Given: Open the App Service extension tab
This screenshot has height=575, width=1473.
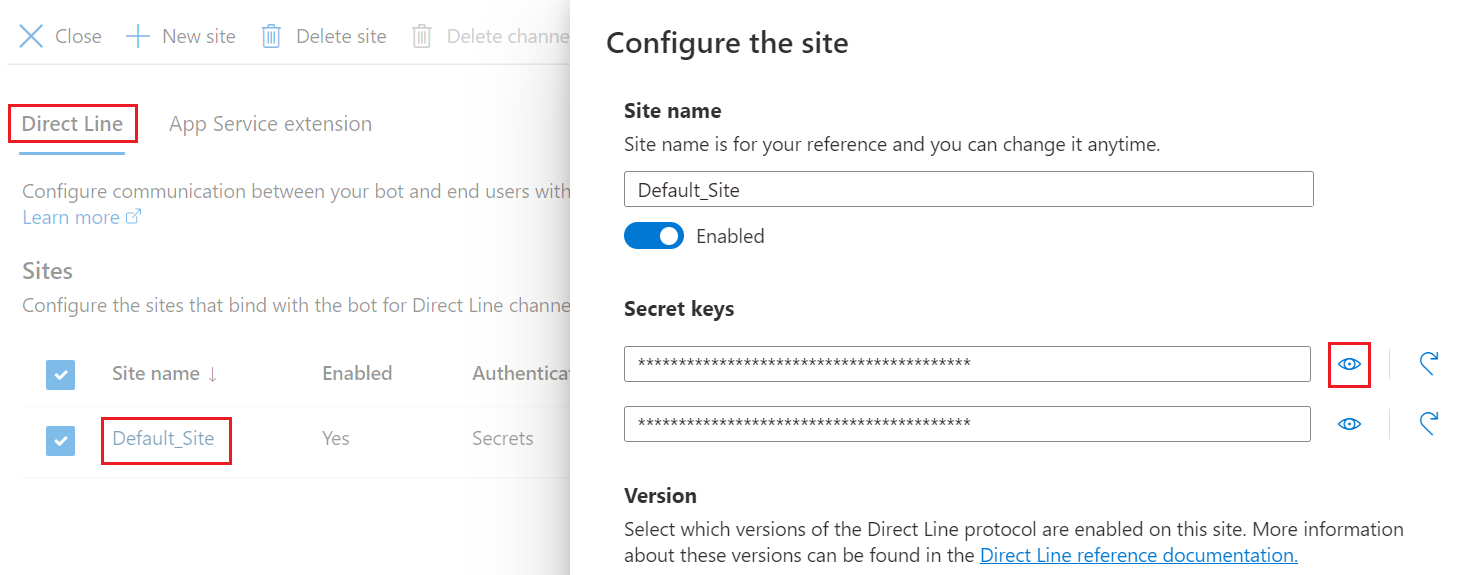Looking at the screenshot, I should click(x=270, y=124).
